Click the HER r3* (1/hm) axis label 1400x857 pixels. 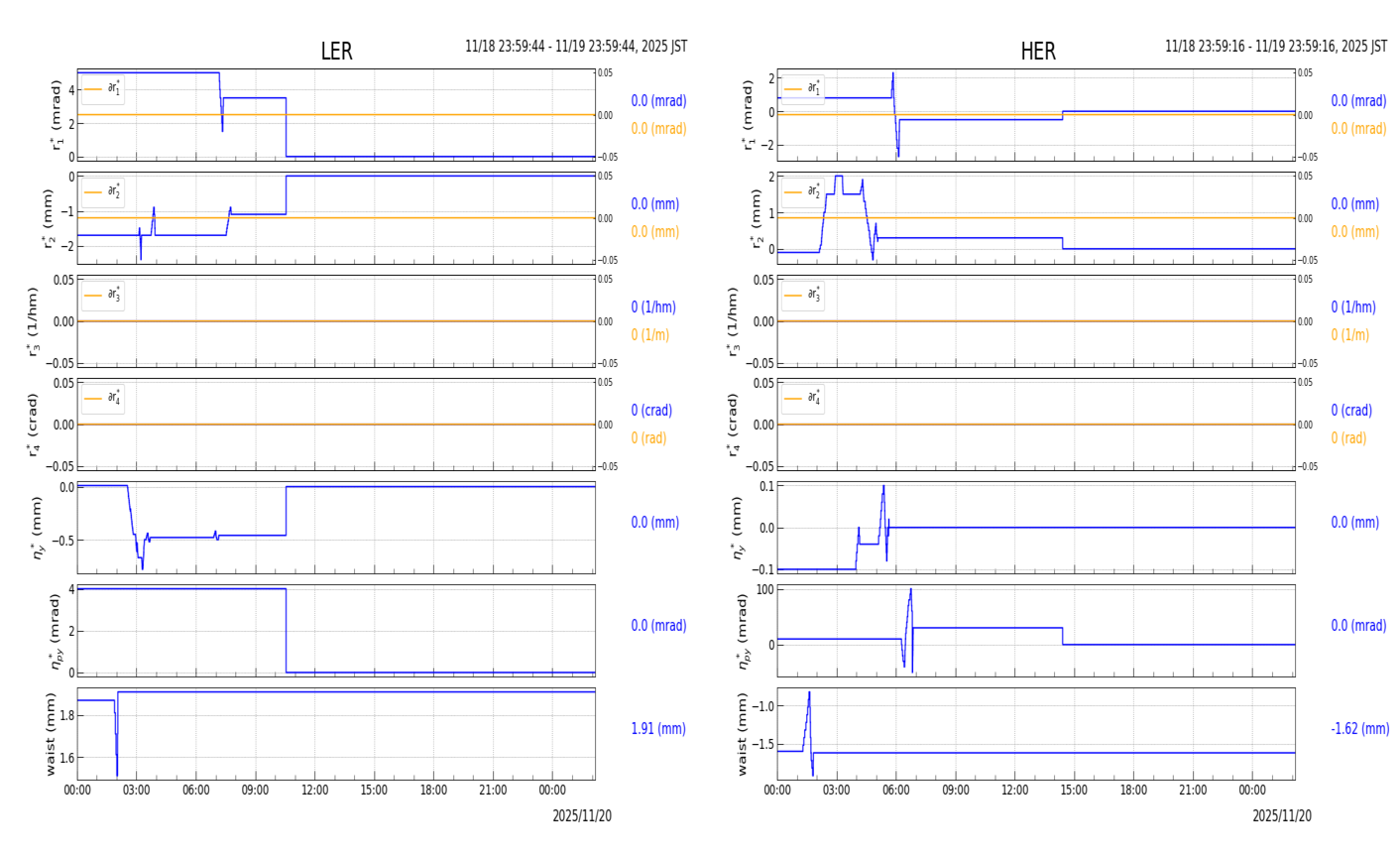(733, 321)
